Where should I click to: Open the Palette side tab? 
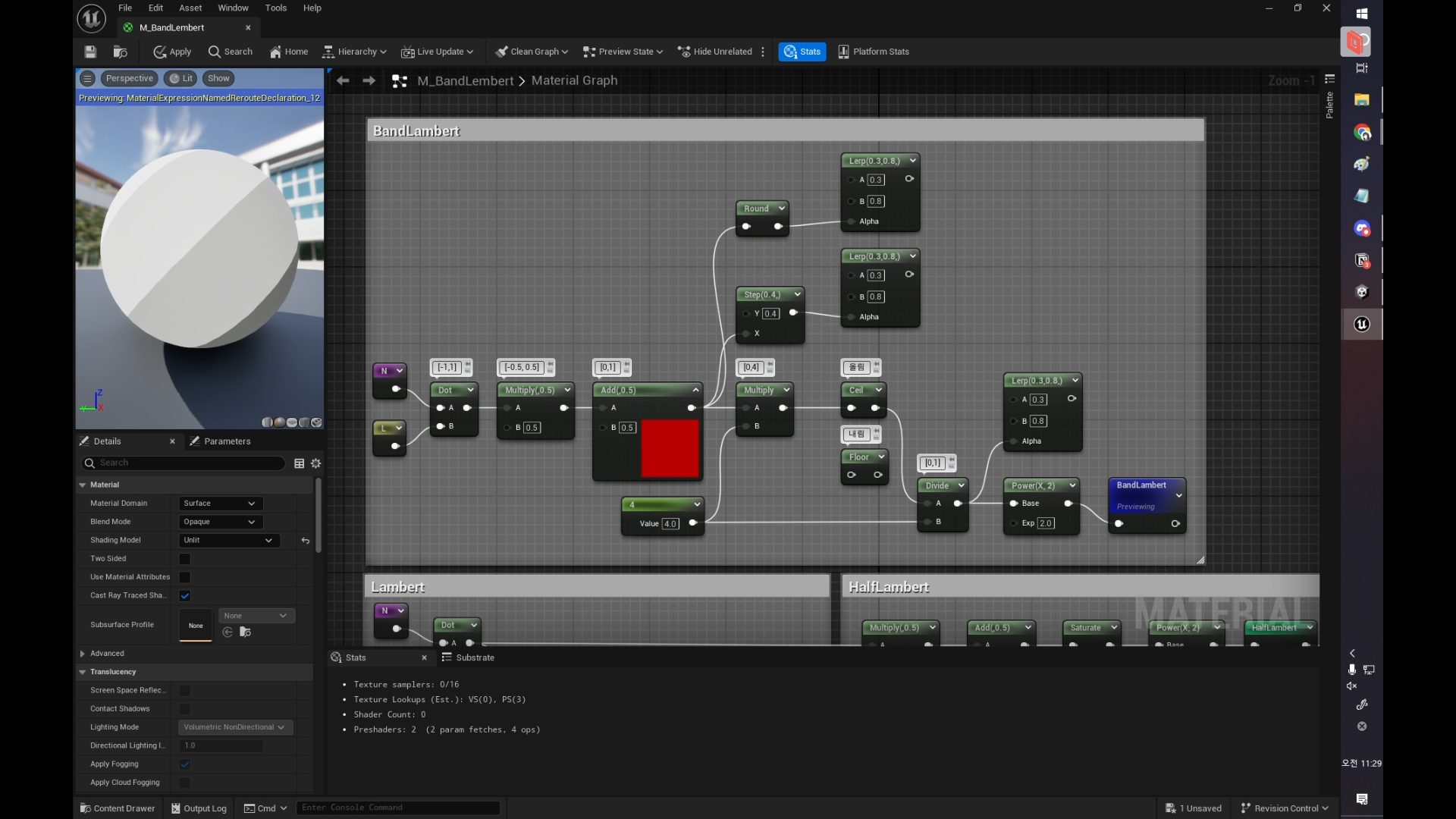click(1329, 105)
